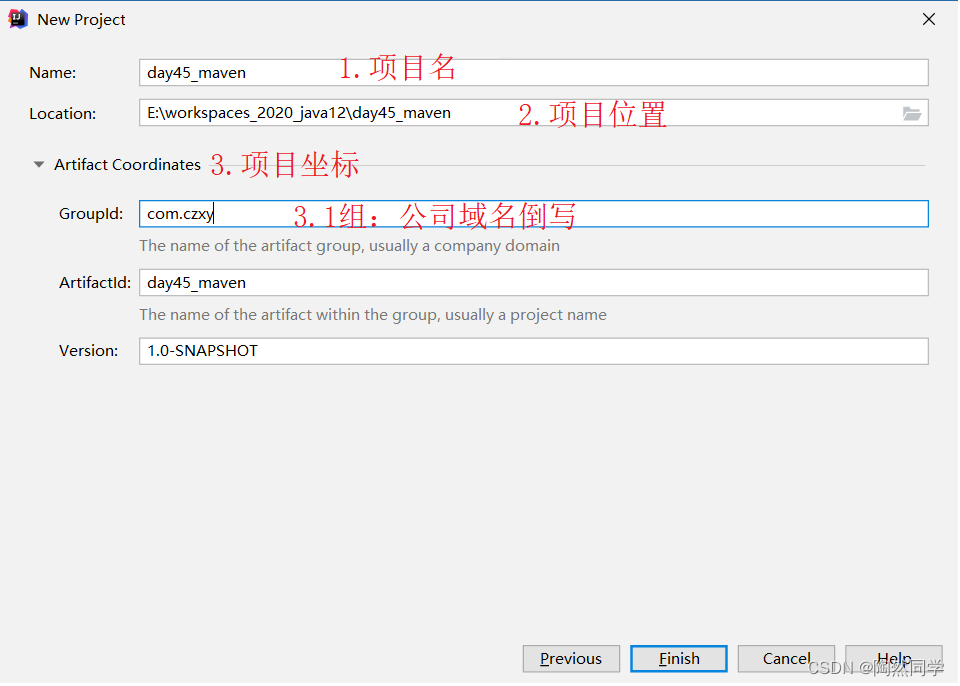Click the Name input field
Viewport: 960px width, 686px height.
tap(533, 73)
